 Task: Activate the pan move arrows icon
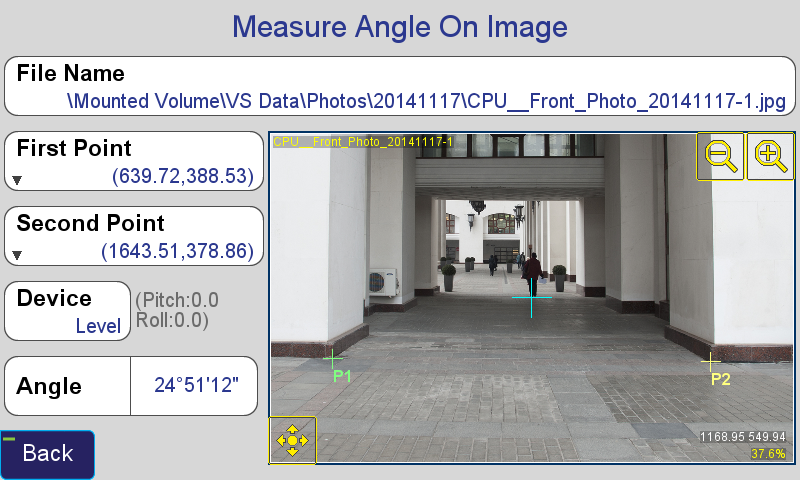point(292,440)
